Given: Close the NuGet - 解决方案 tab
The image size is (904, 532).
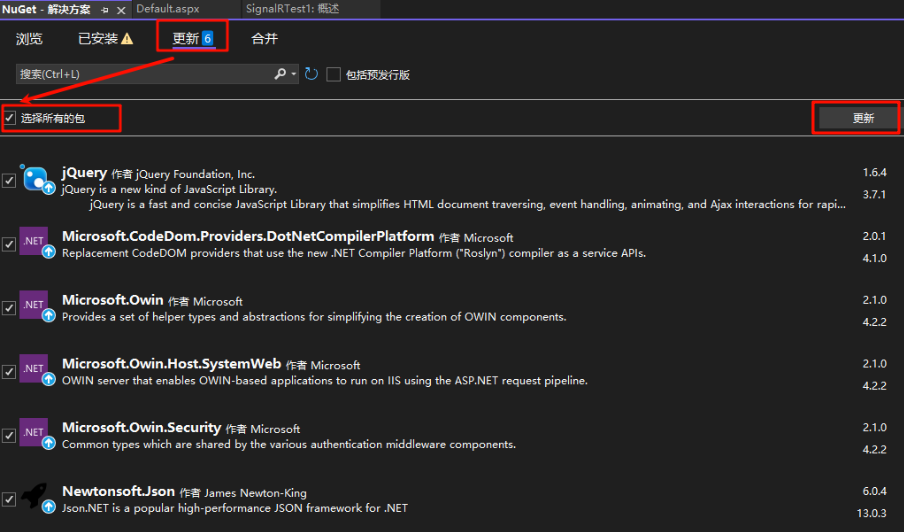Looking at the screenshot, I should click(x=121, y=10).
